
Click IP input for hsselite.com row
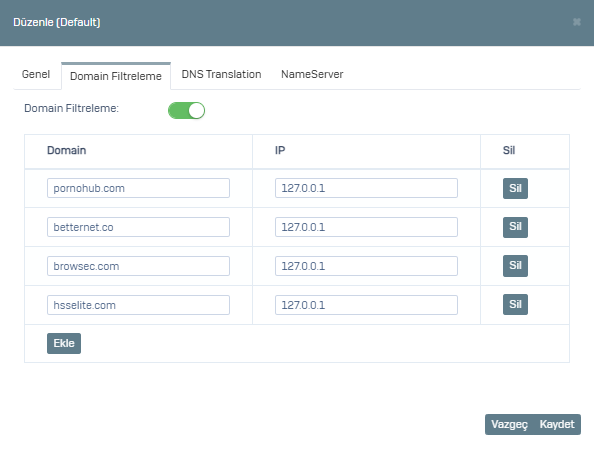(x=366, y=305)
